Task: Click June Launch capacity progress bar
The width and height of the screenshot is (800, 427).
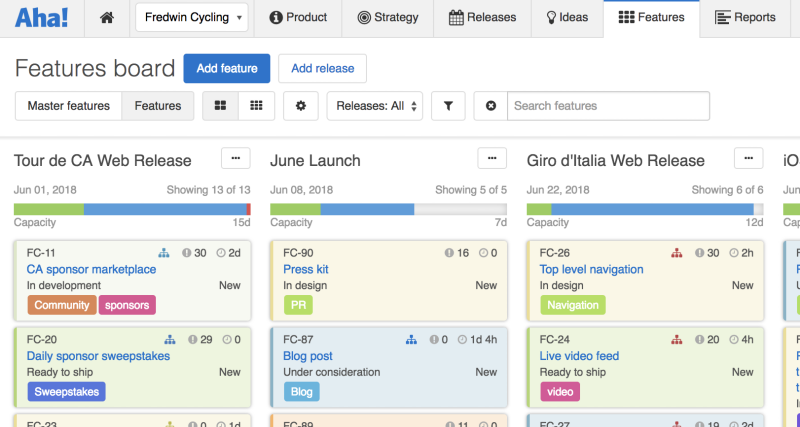Action: point(388,209)
